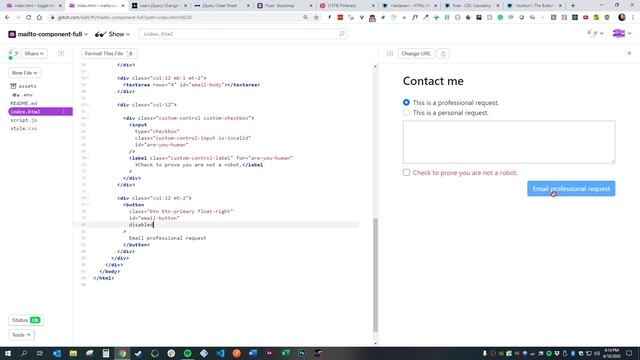This screenshot has height=360, width=640.
Task: Open File Explorer from the taskbar
Action: point(73,353)
